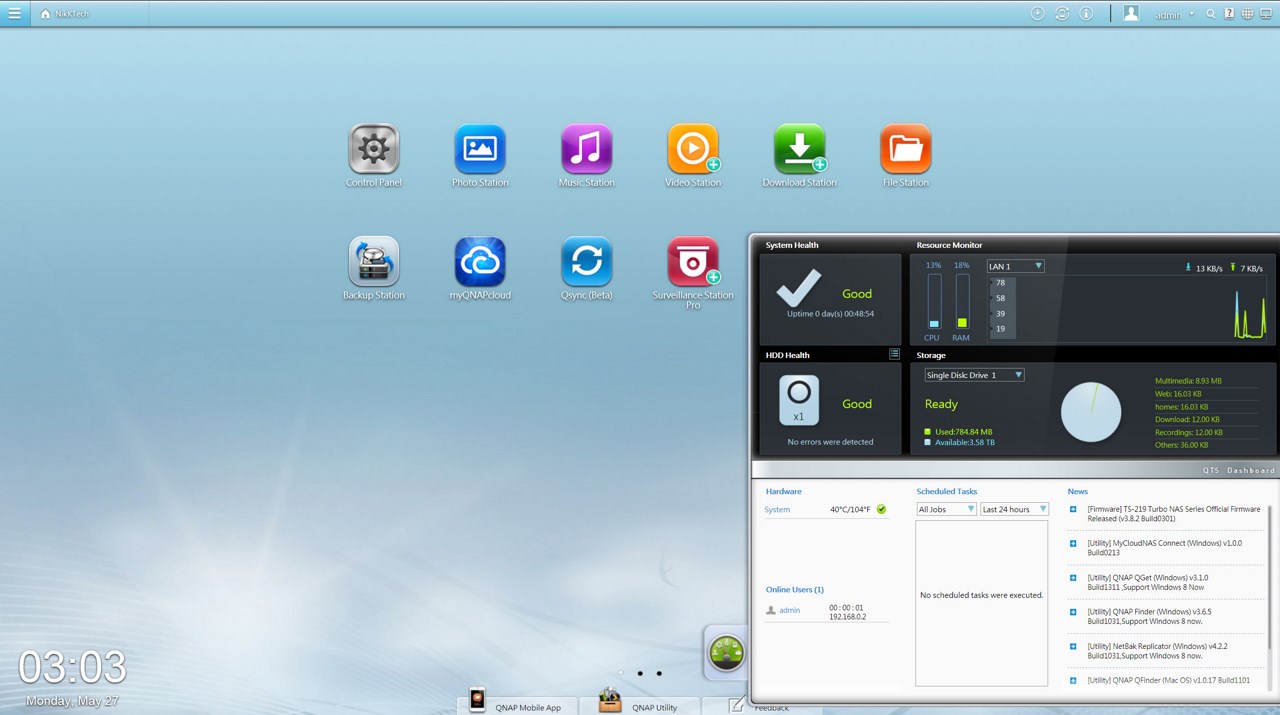Open the Scheduled Tasks section heading
Image resolution: width=1280 pixels, height=715 pixels.
tap(947, 491)
